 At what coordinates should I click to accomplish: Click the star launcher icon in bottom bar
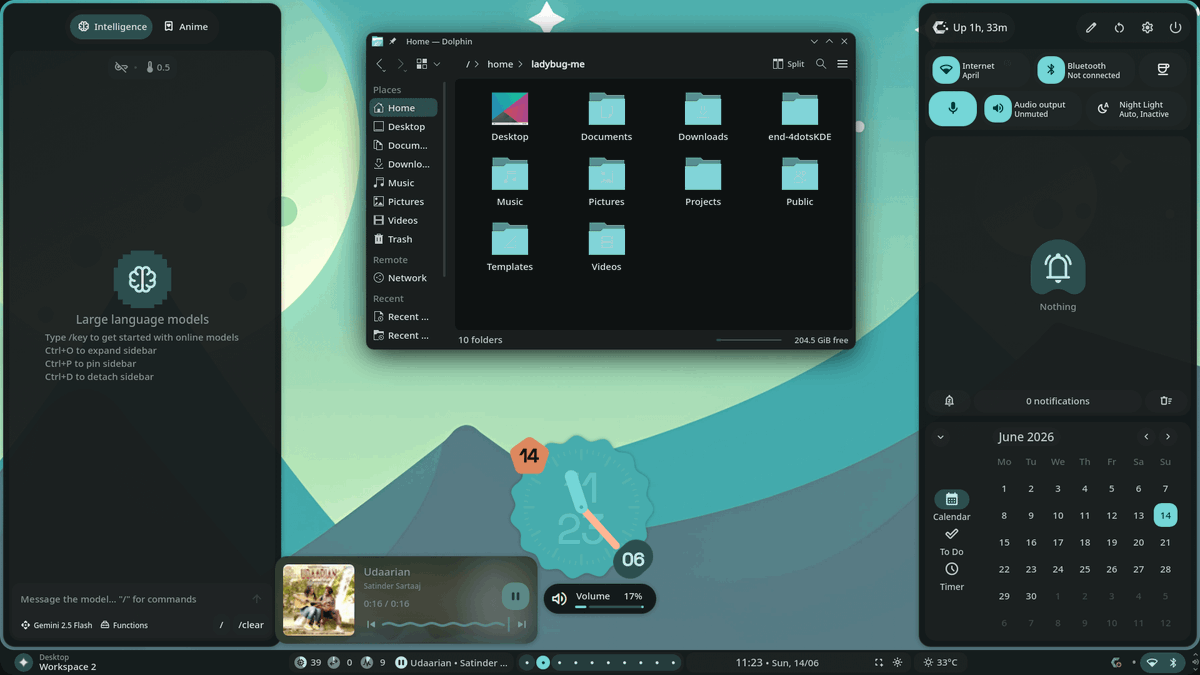(x=23, y=662)
